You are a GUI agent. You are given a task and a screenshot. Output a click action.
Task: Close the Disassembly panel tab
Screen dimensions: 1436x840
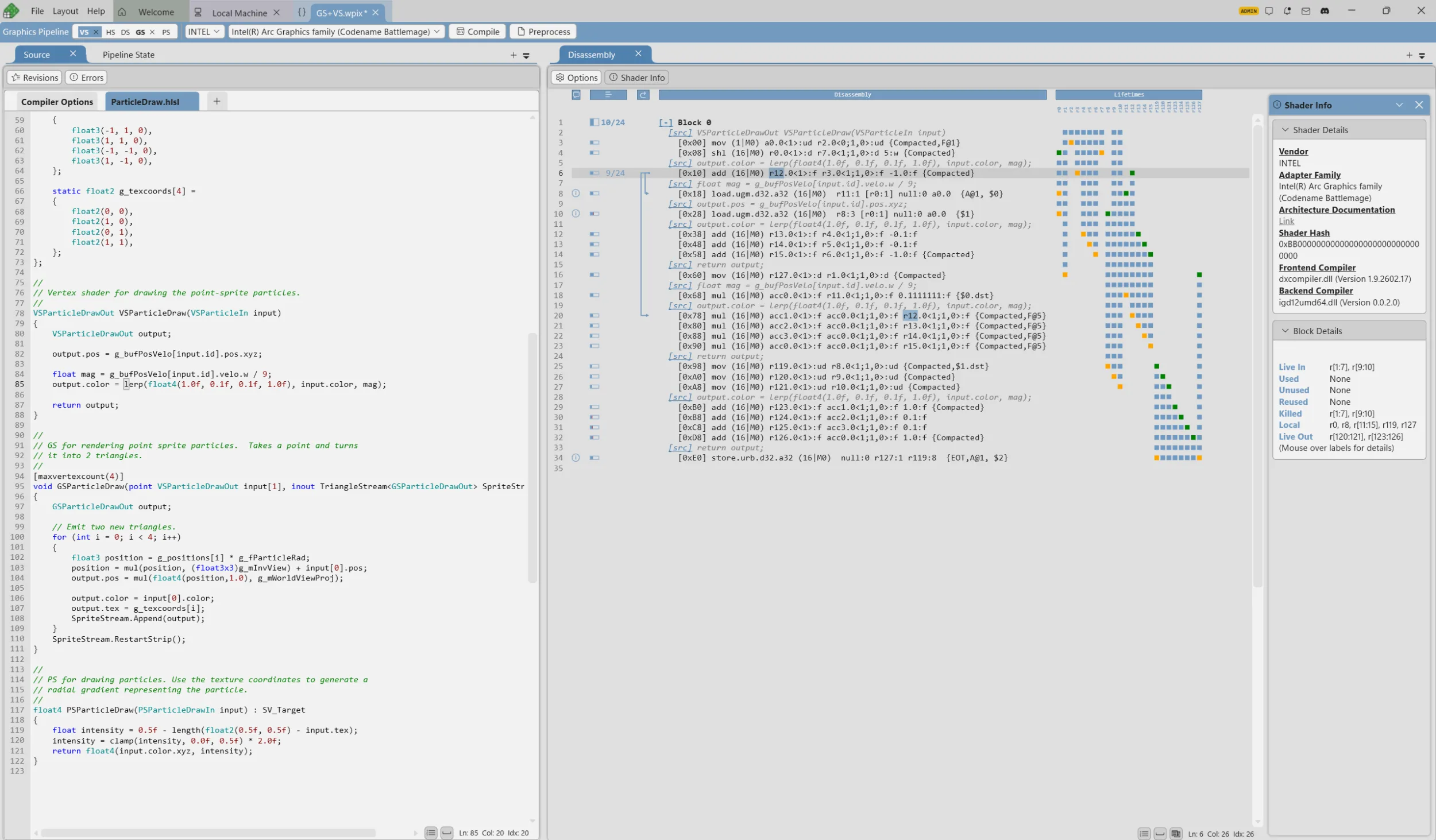point(638,53)
